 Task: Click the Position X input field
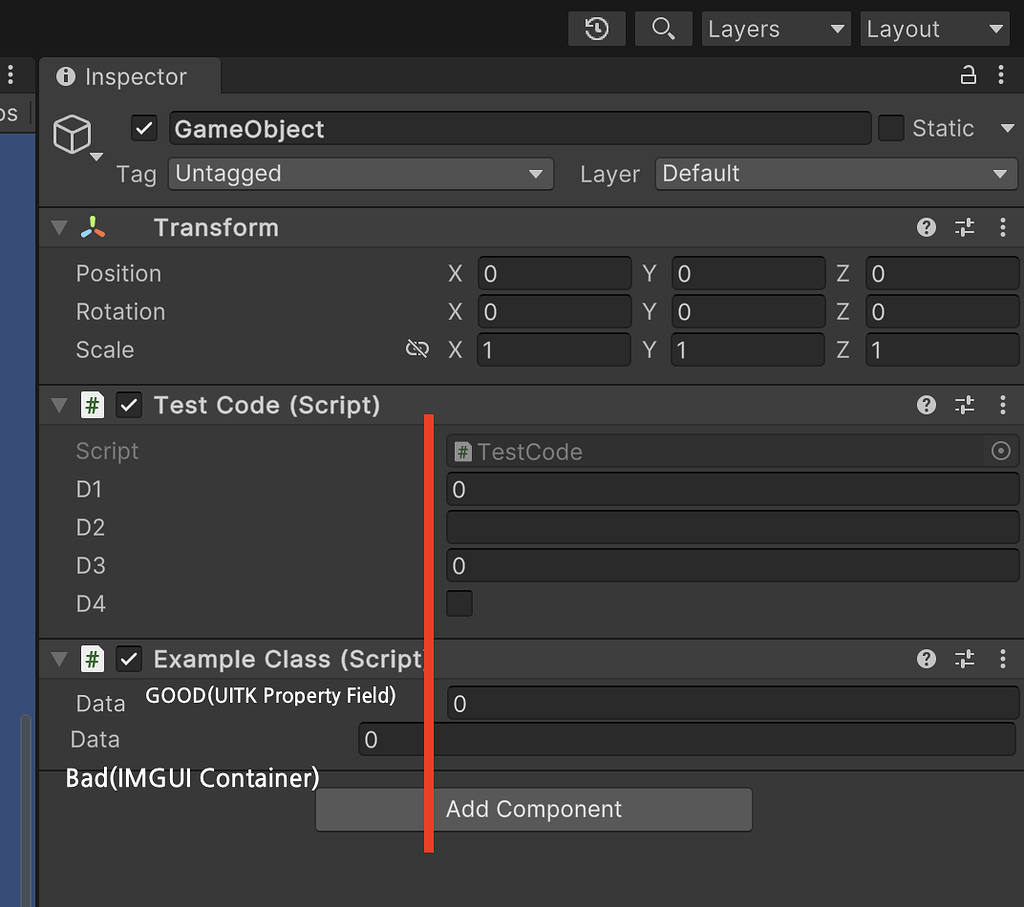(554, 273)
